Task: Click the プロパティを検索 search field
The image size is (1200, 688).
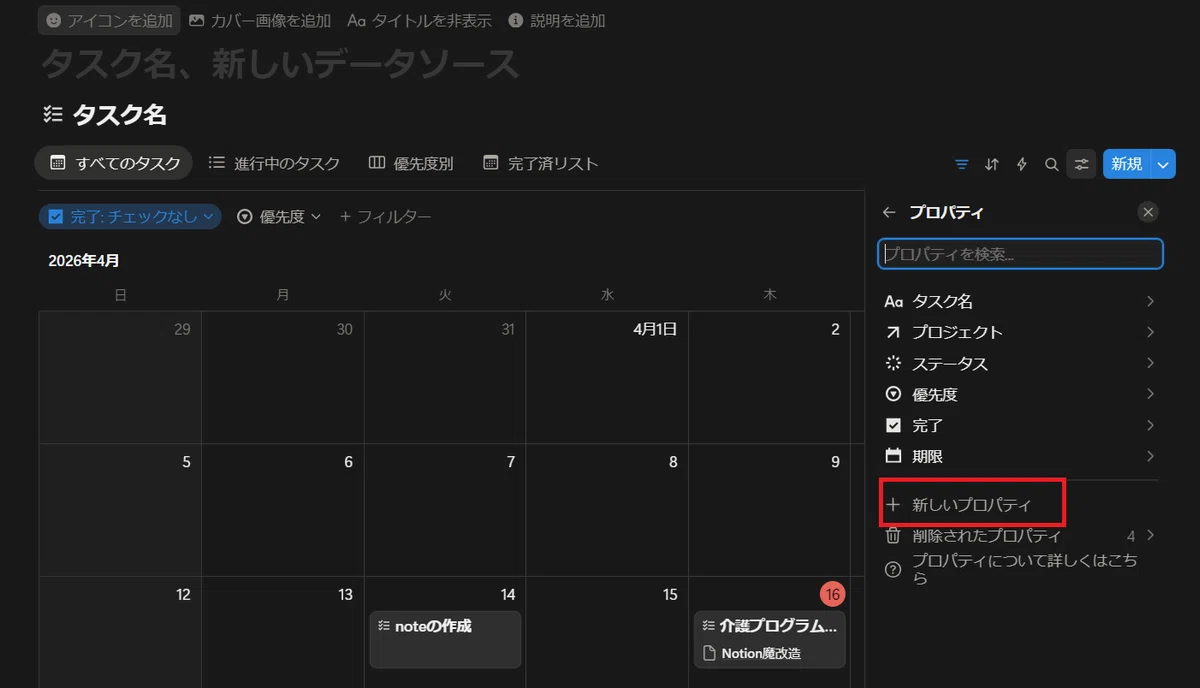Action: click(x=1020, y=254)
